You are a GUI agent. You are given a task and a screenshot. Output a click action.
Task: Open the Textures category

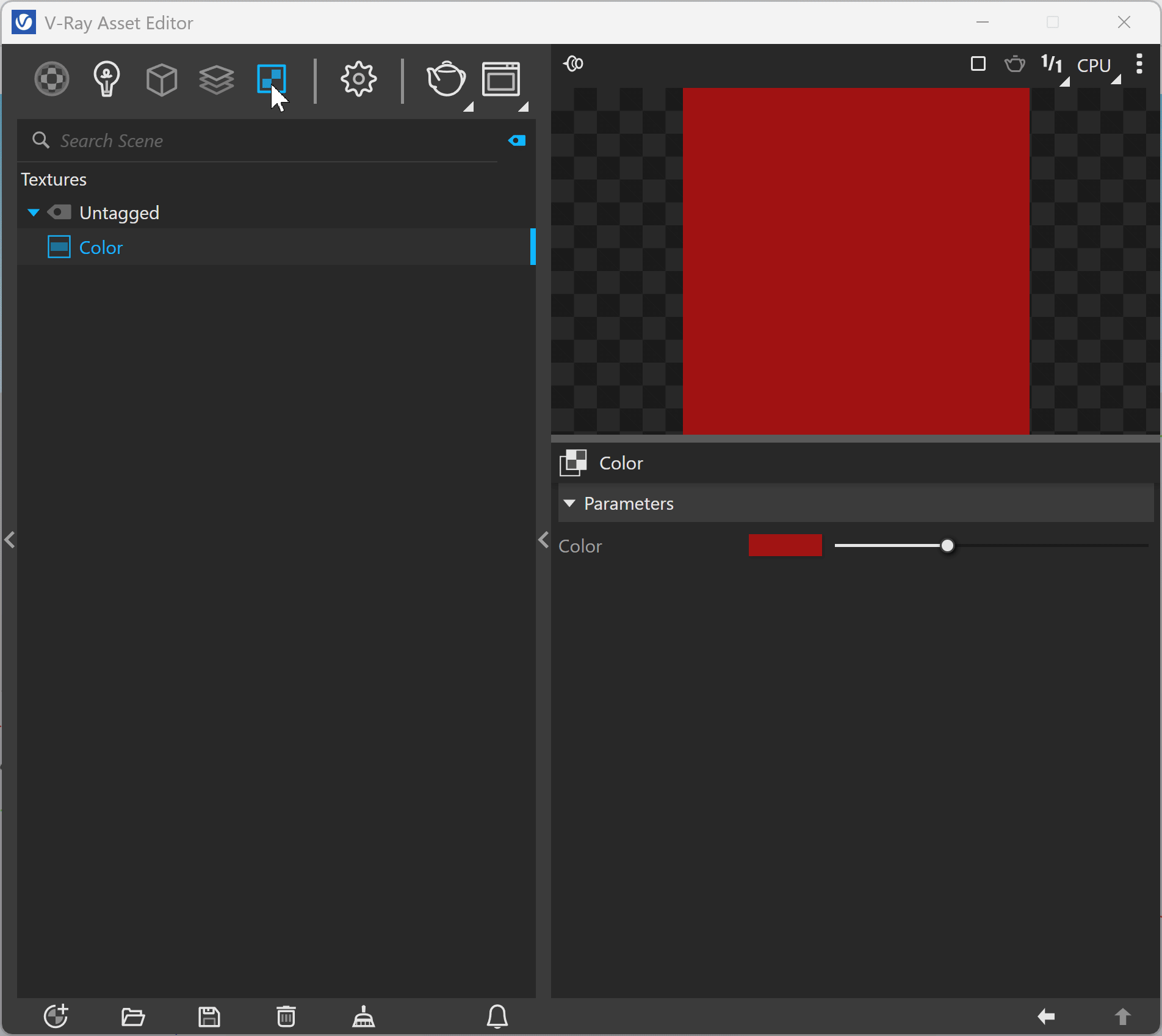tap(272, 79)
